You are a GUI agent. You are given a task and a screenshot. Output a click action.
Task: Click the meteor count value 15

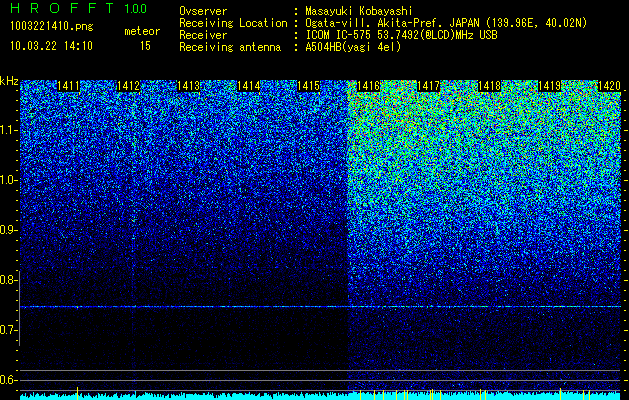(145, 46)
